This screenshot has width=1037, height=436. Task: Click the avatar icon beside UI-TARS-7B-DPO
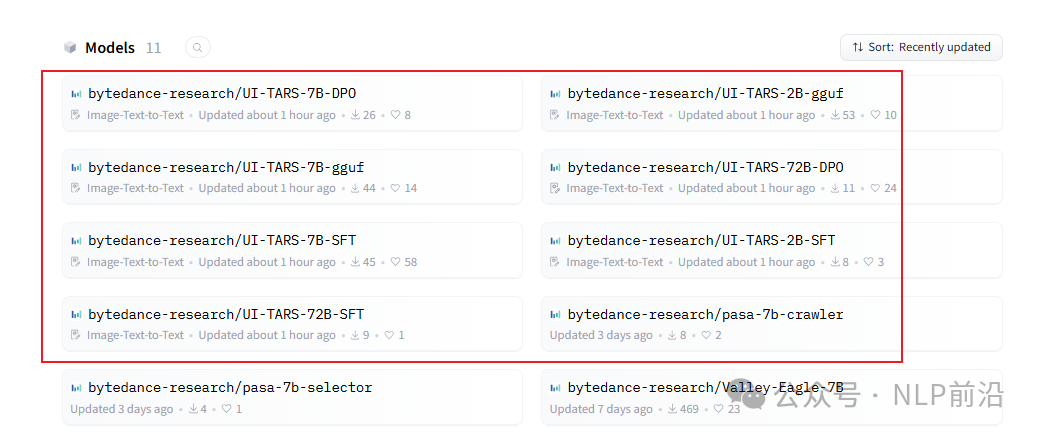pyautogui.click(x=76, y=94)
